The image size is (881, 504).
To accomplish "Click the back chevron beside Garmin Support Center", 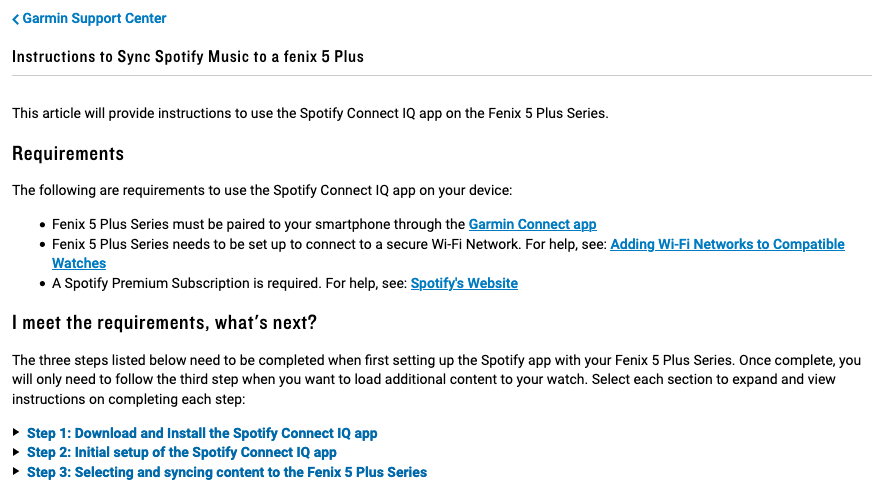I will coord(15,19).
